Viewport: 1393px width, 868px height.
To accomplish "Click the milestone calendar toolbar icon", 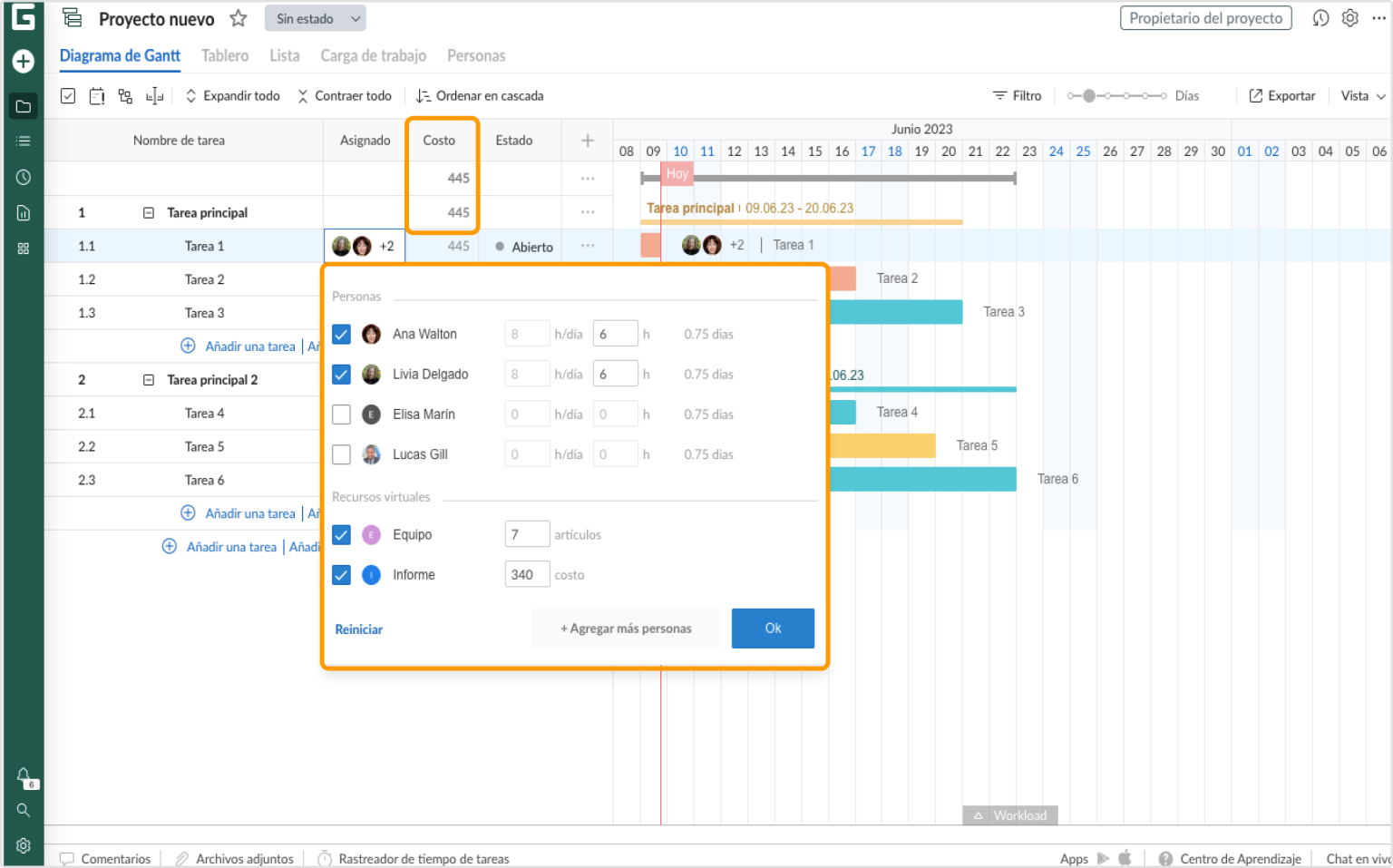I will tap(97, 96).
